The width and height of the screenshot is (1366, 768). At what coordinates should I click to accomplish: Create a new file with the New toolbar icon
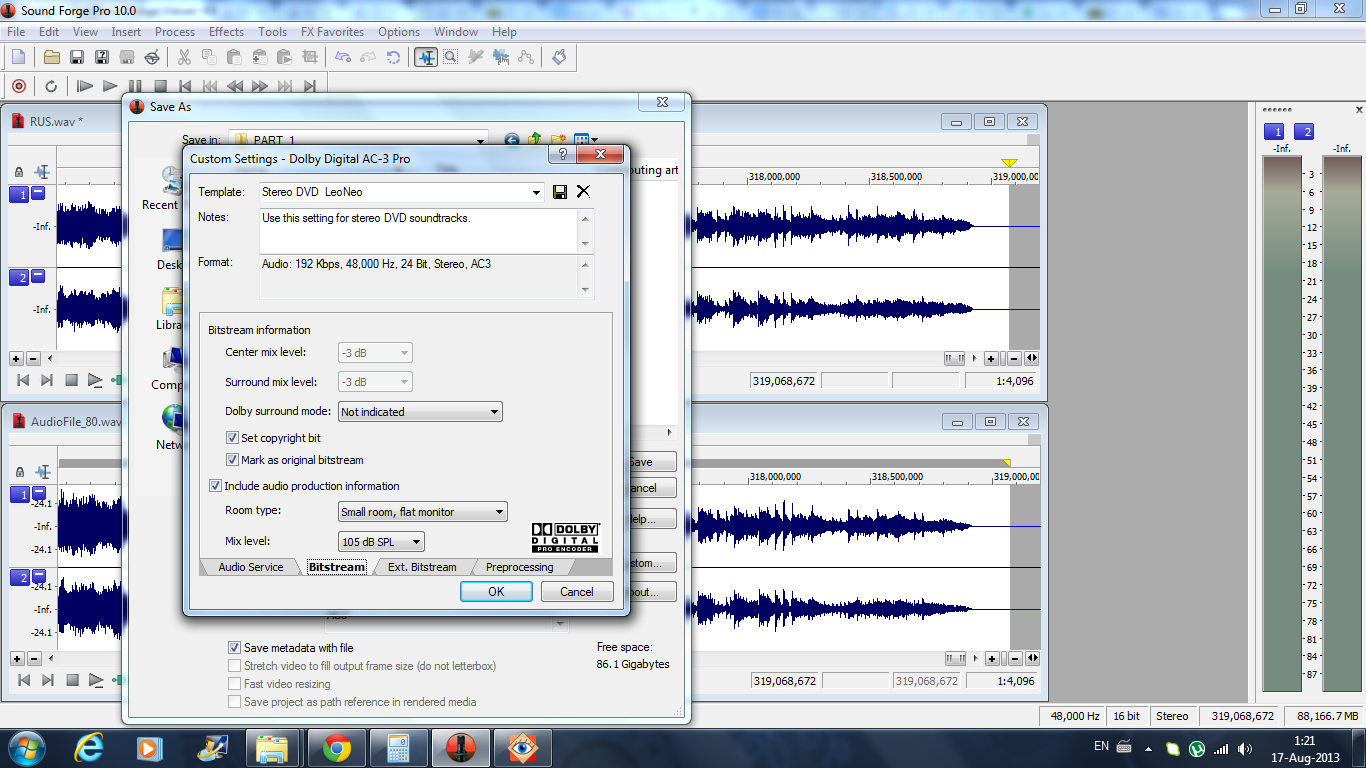tap(18, 57)
